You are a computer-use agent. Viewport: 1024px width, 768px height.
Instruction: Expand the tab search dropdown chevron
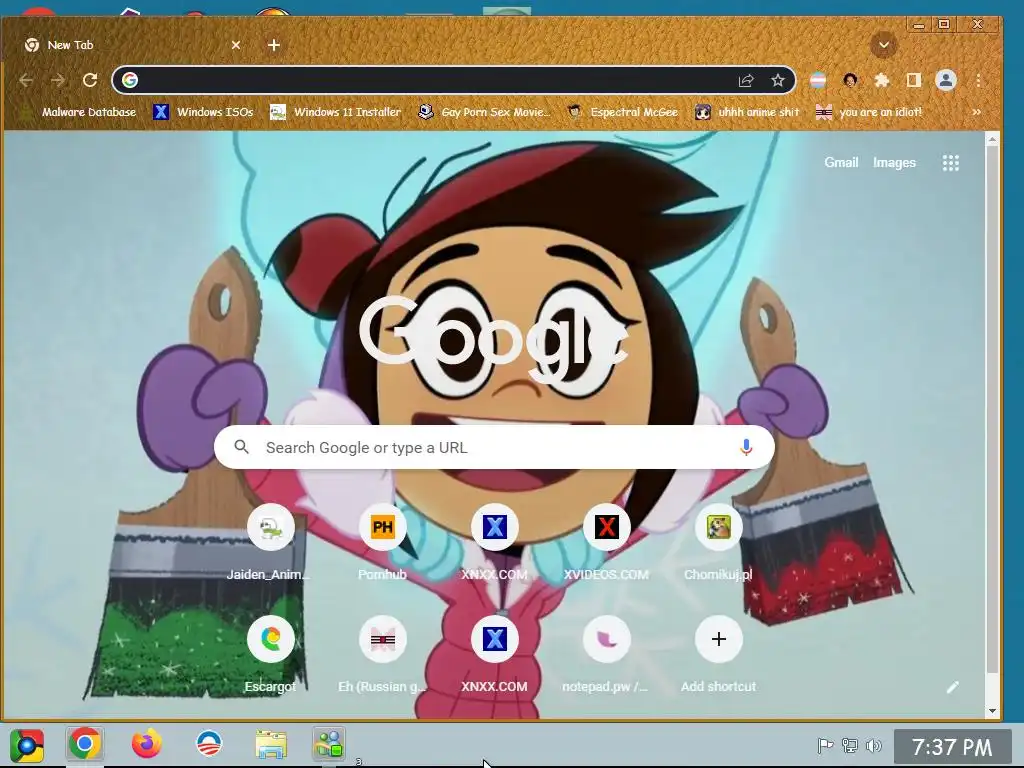884,45
